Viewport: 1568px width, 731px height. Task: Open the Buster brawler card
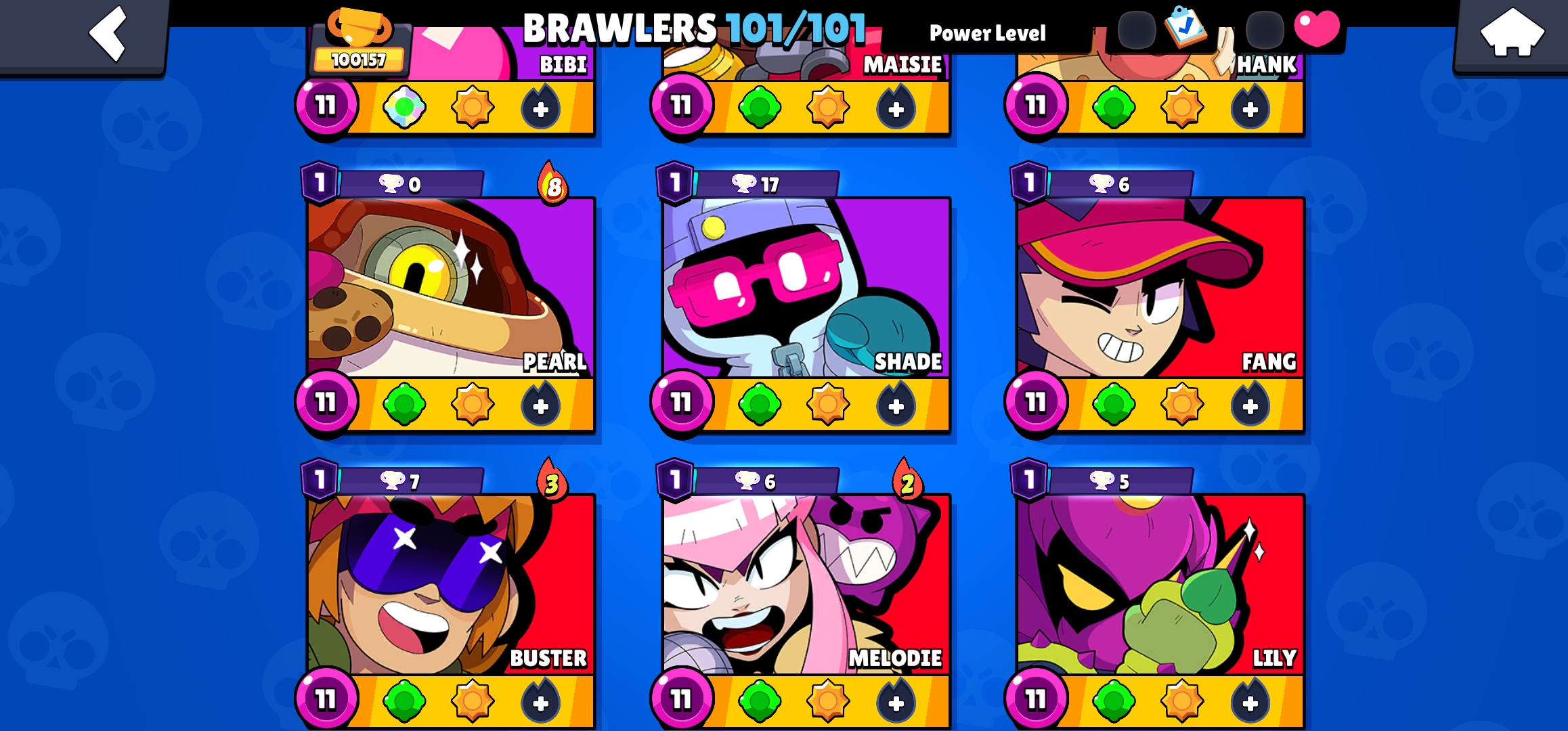coord(451,585)
